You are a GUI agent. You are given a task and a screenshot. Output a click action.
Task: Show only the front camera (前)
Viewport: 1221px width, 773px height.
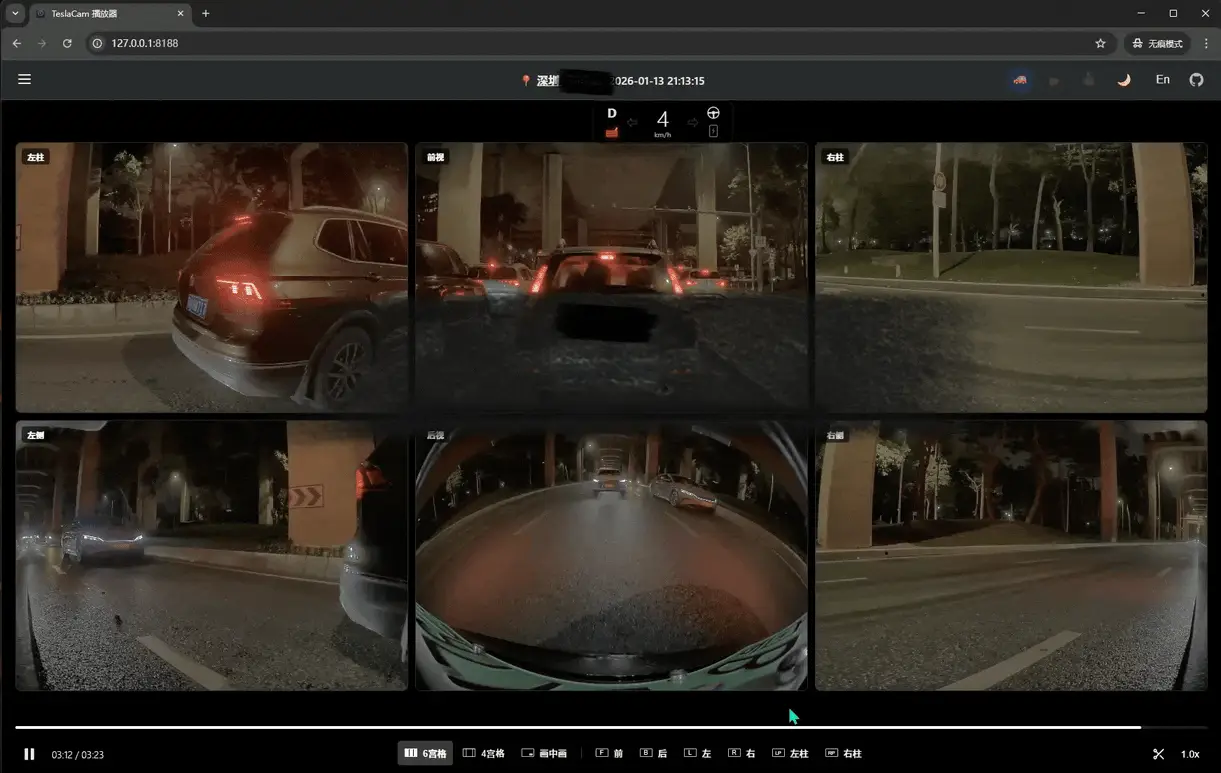coord(609,754)
